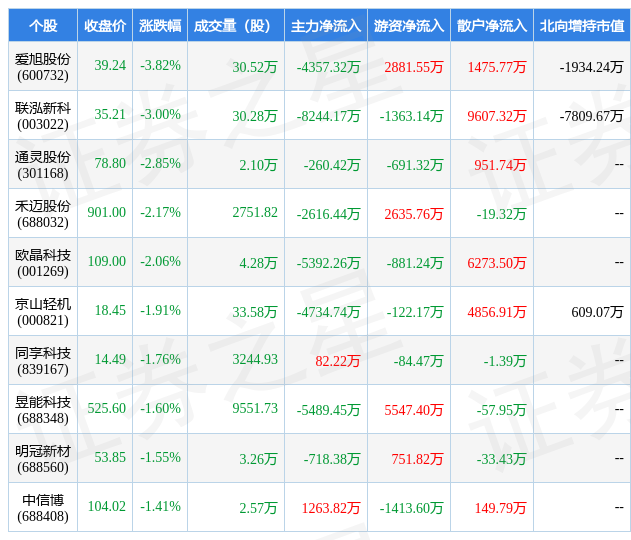The image size is (631, 540).
Task: Click main inflow 1263.82万
Action: (x=331, y=508)
